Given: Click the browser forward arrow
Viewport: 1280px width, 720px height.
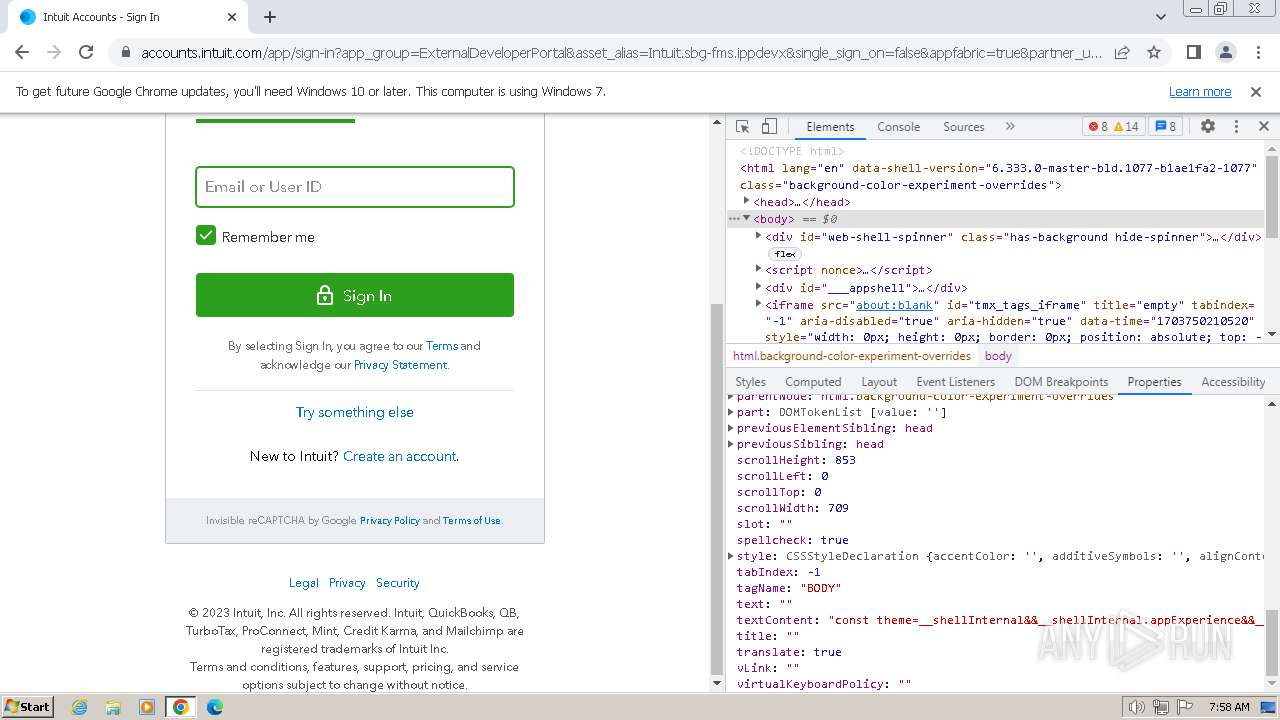Looking at the screenshot, I should click(x=54, y=52).
